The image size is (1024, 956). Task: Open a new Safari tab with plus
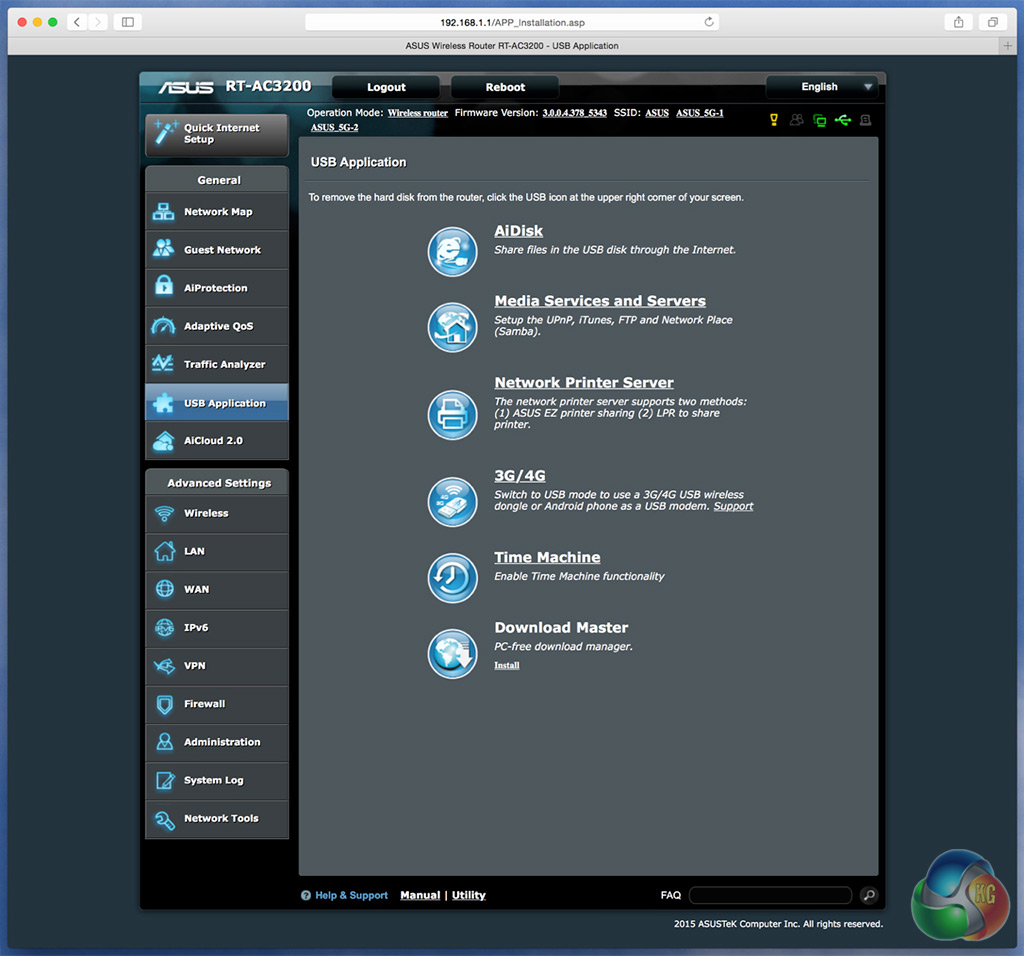pyautogui.click(x=1008, y=46)
